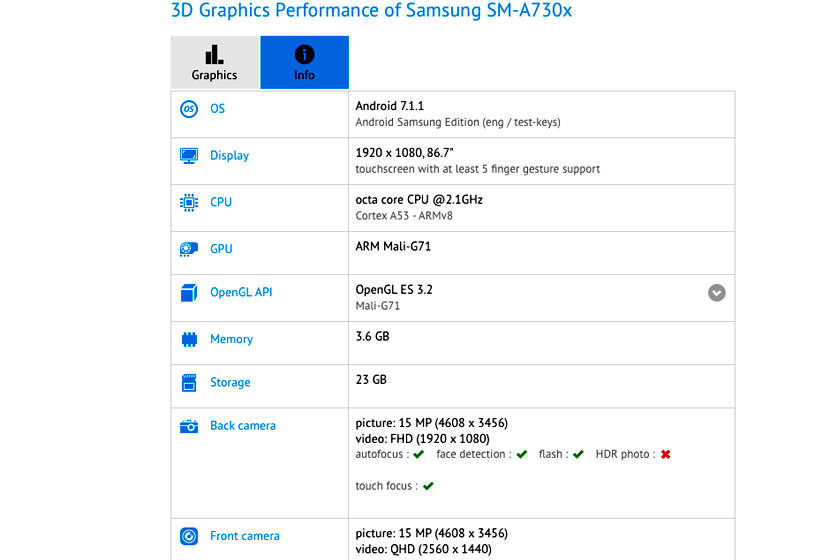Open the OS label link
This screenshot has height=560, width=840.
tap(218, 109)
